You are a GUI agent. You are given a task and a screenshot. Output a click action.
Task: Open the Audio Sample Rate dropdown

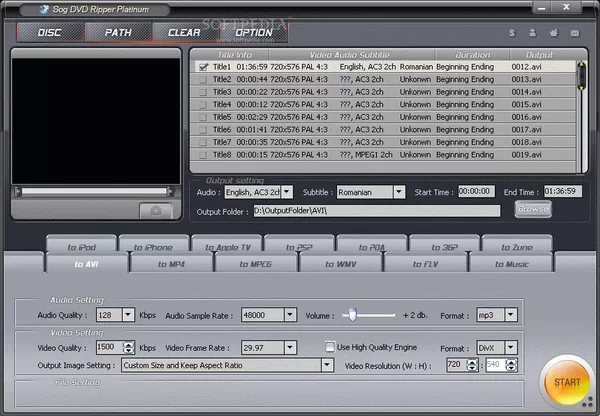[x=290, y=315]
